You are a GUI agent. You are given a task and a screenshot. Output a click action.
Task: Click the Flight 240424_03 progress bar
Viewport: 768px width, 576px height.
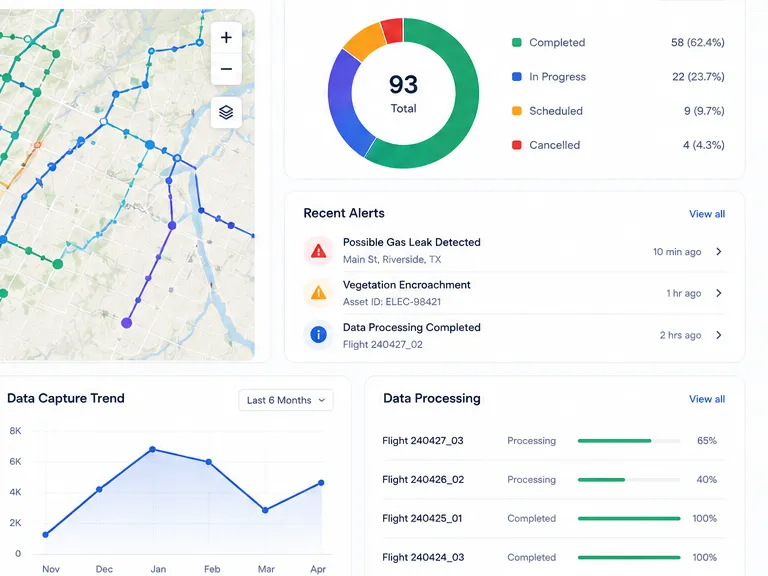click(629, 557)
